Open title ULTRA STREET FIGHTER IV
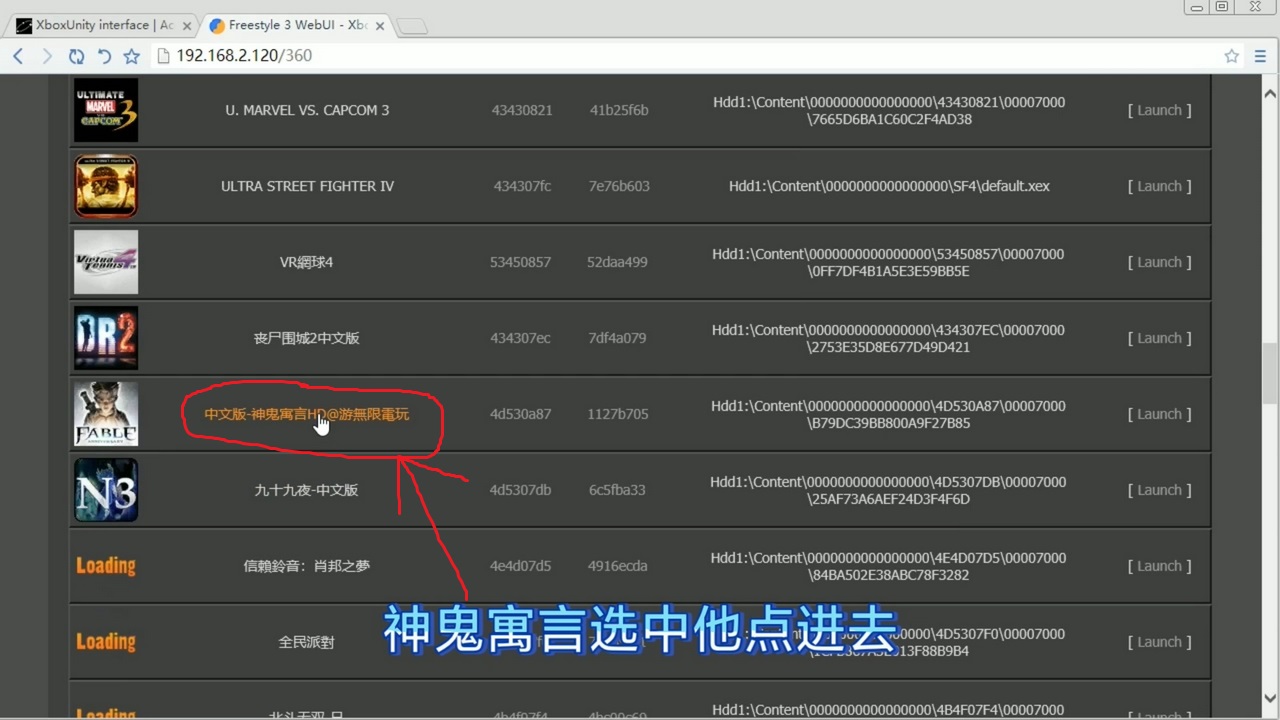 tap(307, 186)
